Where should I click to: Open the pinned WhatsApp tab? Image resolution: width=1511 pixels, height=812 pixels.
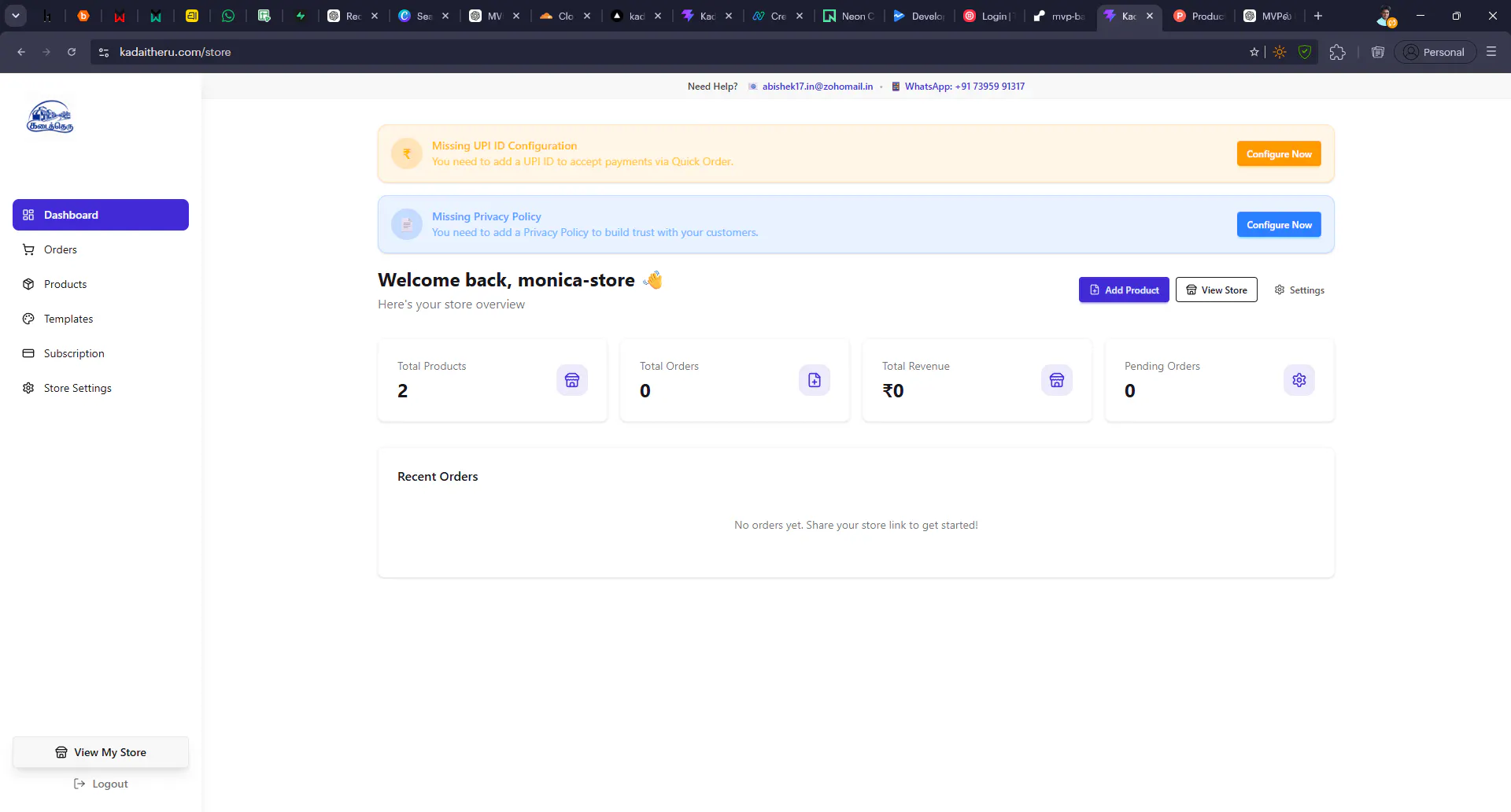tap(228, 16)
